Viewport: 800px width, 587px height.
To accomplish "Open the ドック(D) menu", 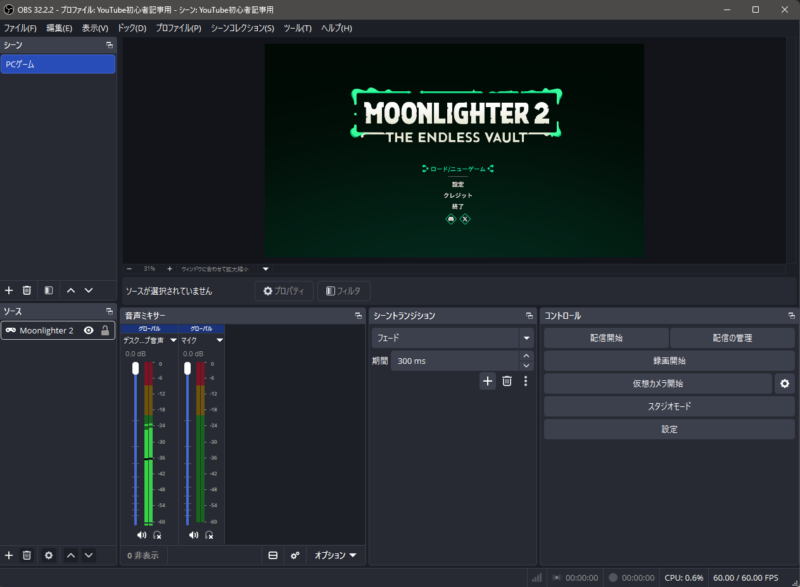I will (x=132, y=28).
